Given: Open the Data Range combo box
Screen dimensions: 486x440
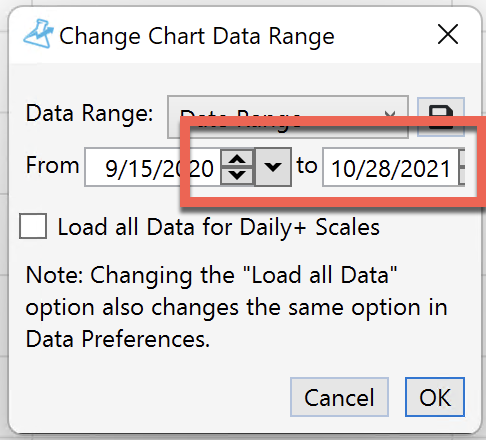Looking at the screenshot, I should coord(288,117).
